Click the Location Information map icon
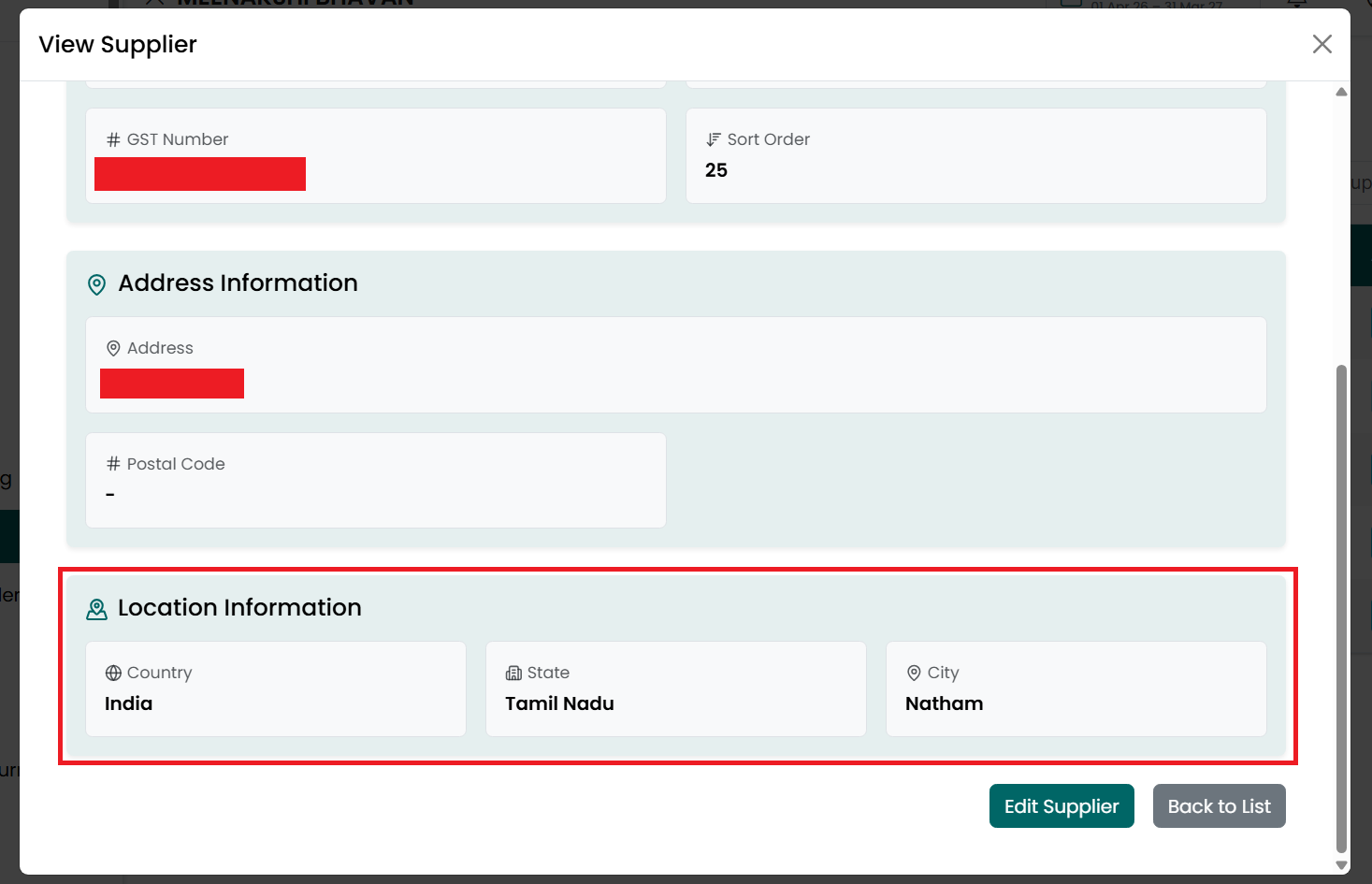This screenshot has height=884, width=1372. [x=96, y=609]
